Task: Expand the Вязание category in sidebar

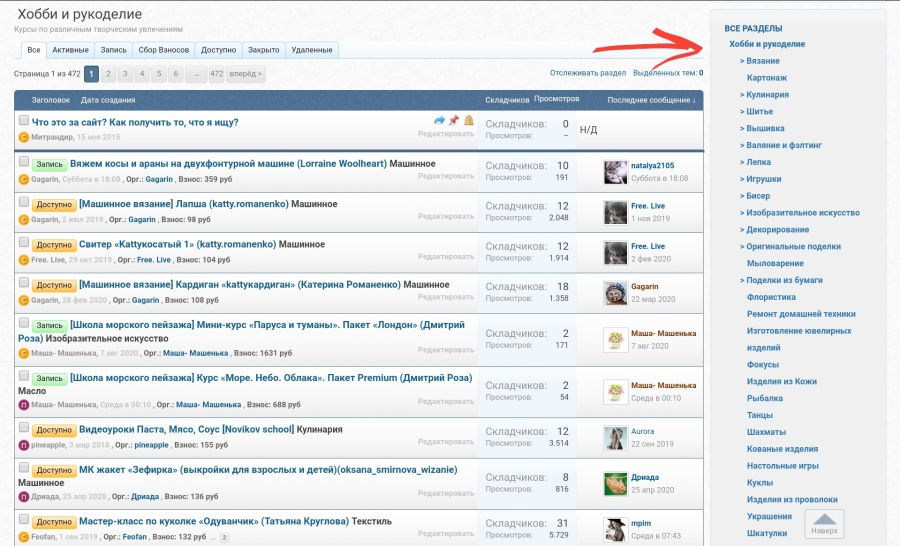Action: click(762, 61)
